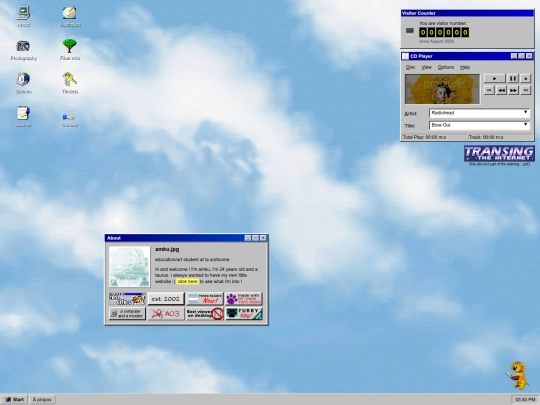Viewport: 540px width, 405px height.
Task: Fast forward the current CD track
Action: pos(513,90)
